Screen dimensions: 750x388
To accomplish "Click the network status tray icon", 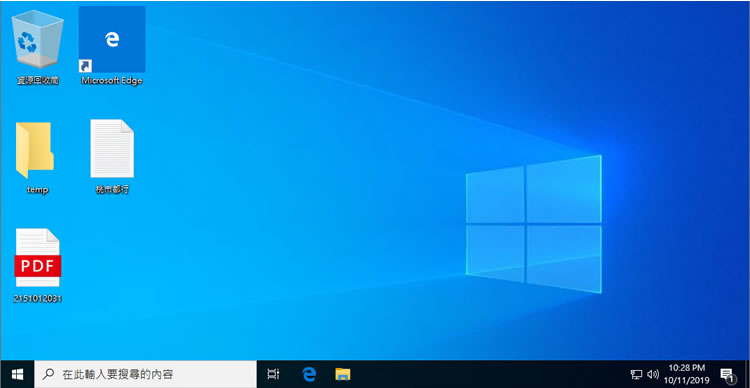I will click(x=636, y=374).
